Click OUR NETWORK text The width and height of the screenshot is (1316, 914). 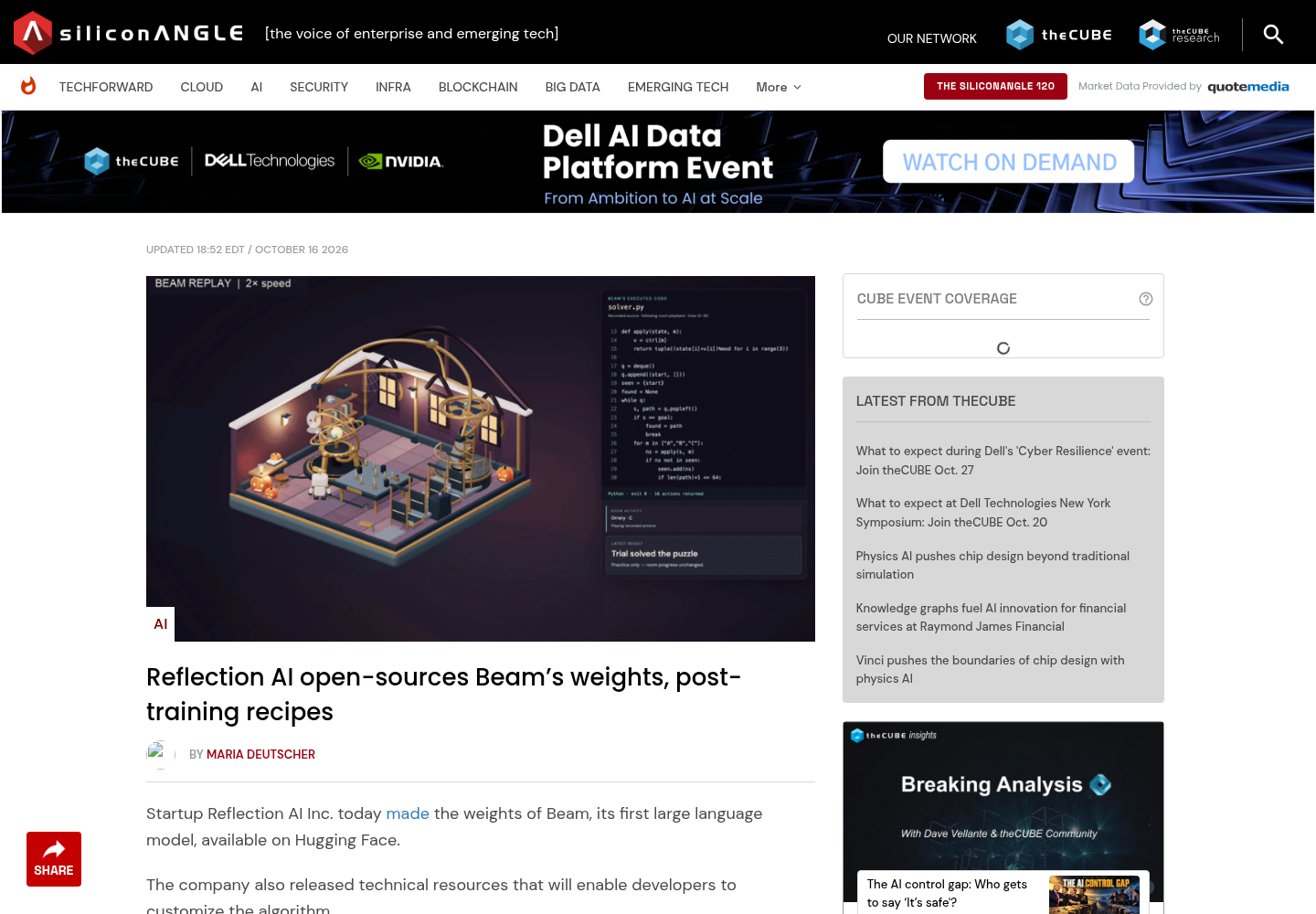(932, 38)
